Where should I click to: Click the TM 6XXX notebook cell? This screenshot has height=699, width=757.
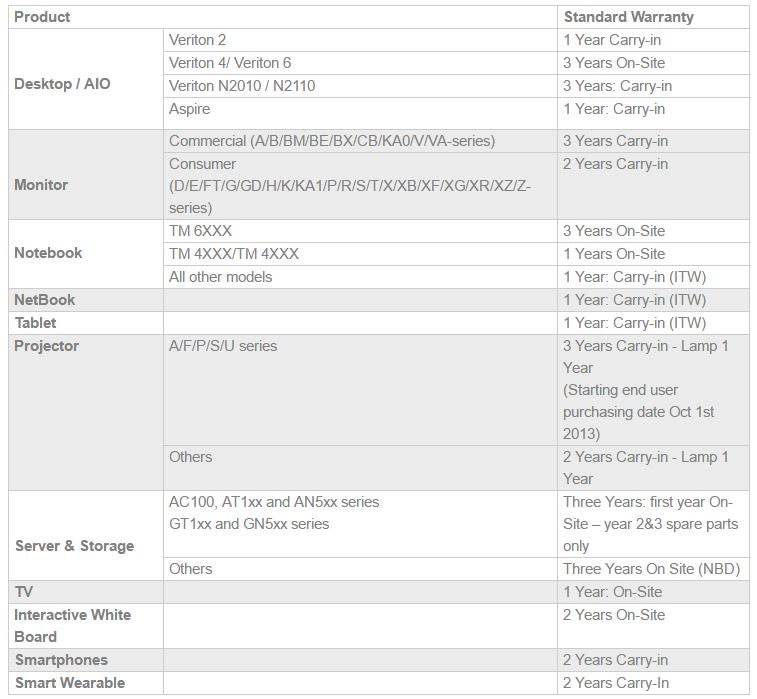click(201, 231)
